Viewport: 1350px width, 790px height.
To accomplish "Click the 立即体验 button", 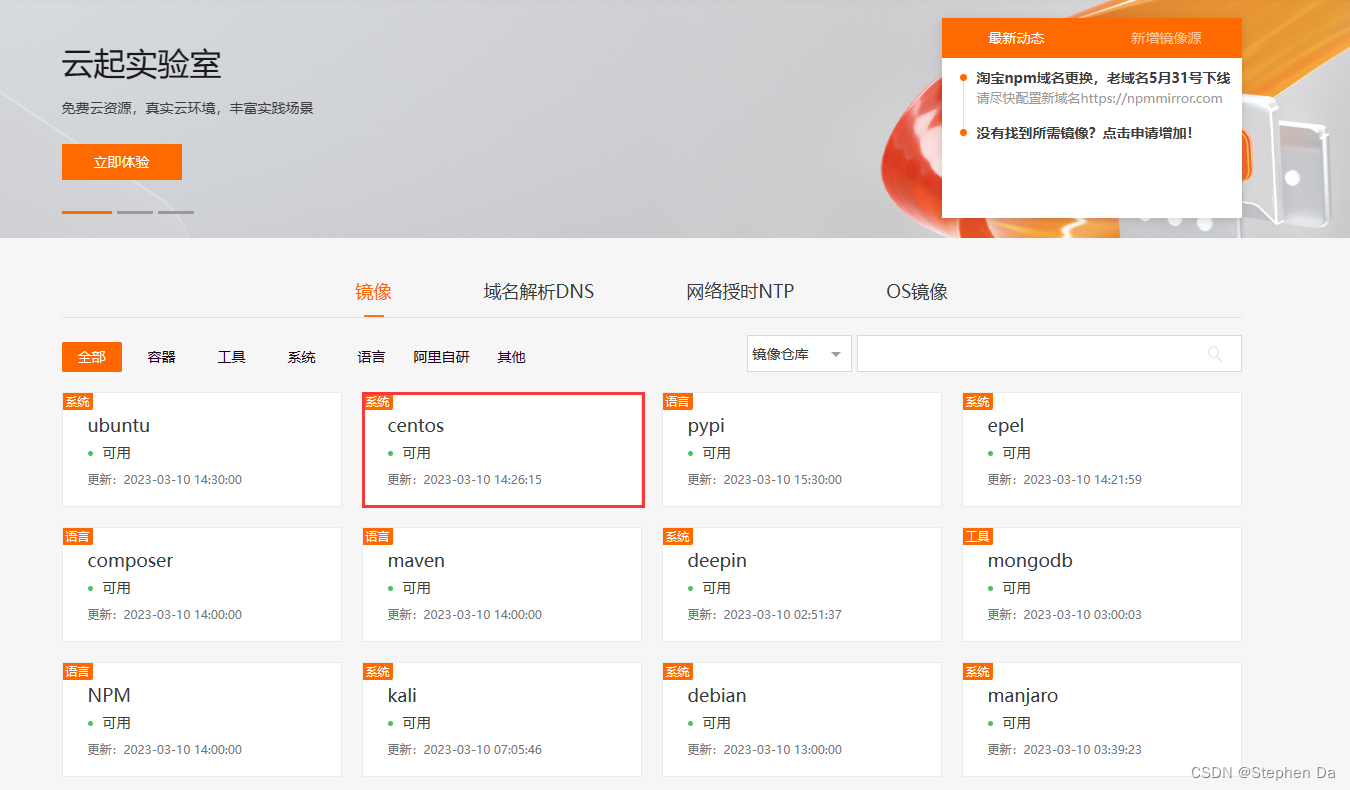I will [122, 162].
